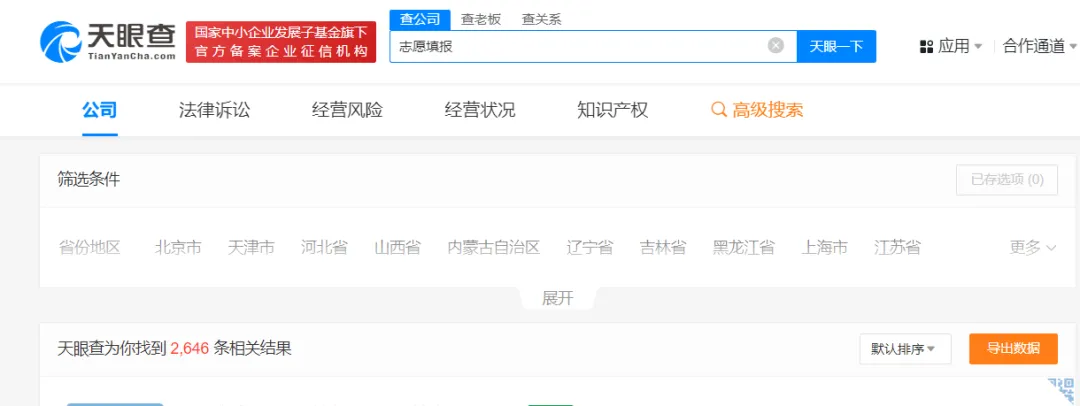Select the 查公司 search tab
This screenshot has width=1080, height=406.
420,19
